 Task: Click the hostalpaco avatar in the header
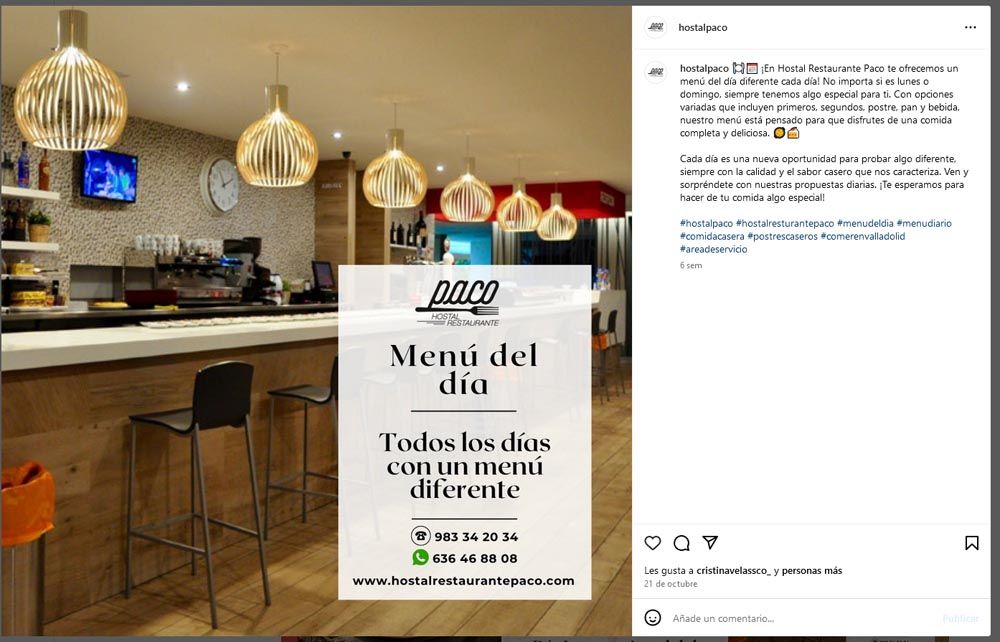click(656, 27)
